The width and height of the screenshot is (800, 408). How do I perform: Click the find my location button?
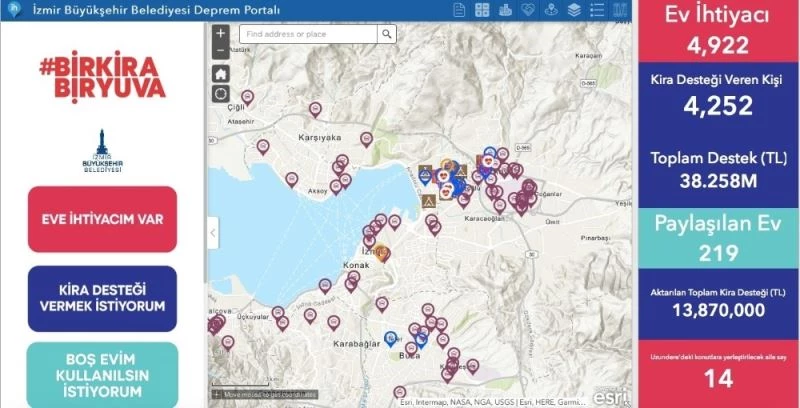[221, 94]
